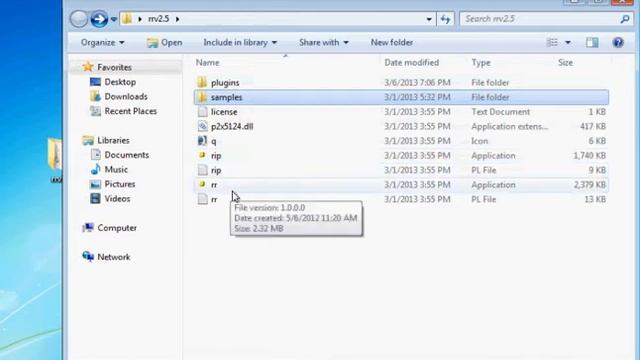
Task: Click the rrv2.5 breadcrumb in address bar
Action: coord(158,19)
